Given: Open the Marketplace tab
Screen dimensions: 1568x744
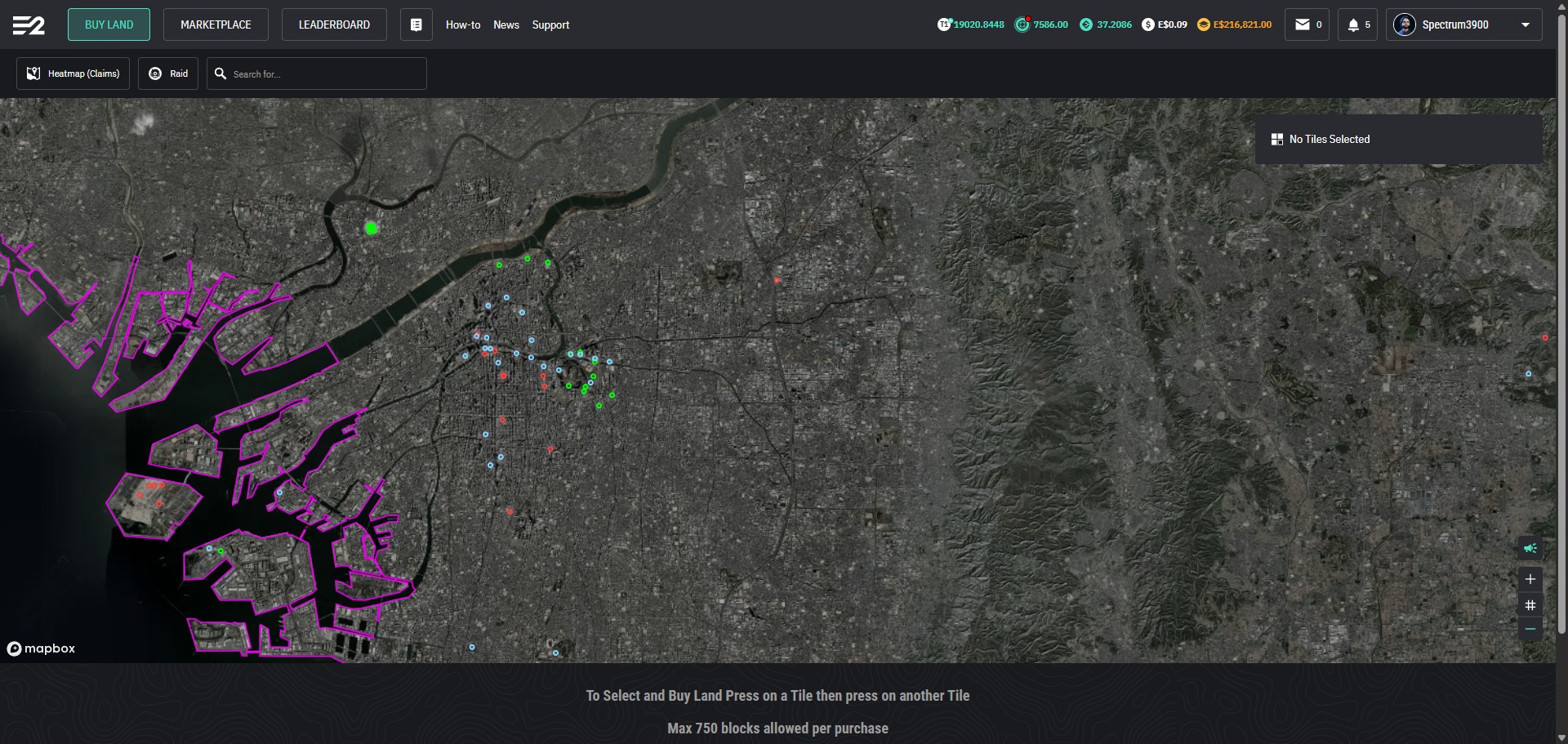Looking at the screenshot, I should 216,25.
